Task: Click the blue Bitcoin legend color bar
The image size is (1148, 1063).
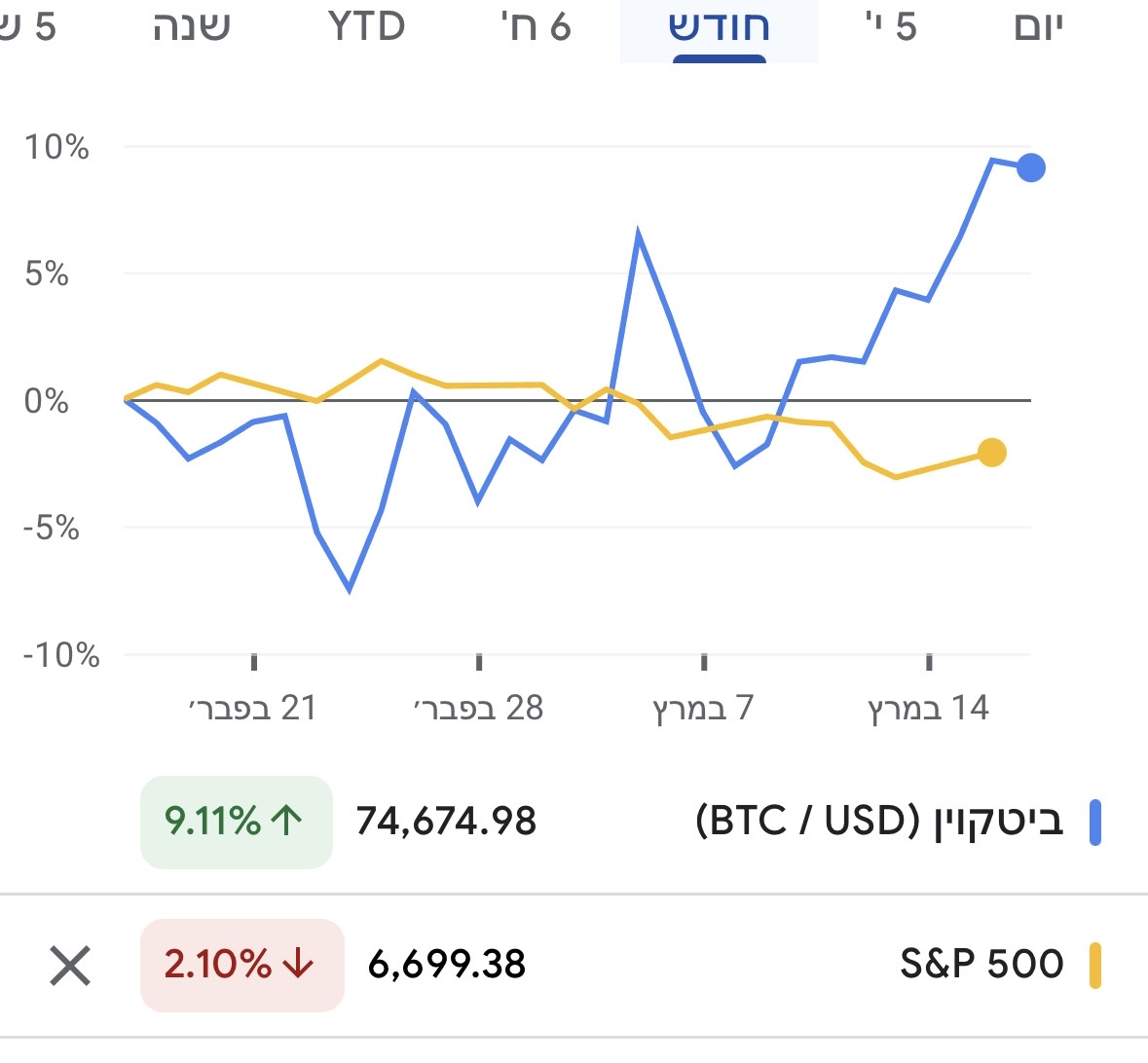Action: (x=1095, y=823)
